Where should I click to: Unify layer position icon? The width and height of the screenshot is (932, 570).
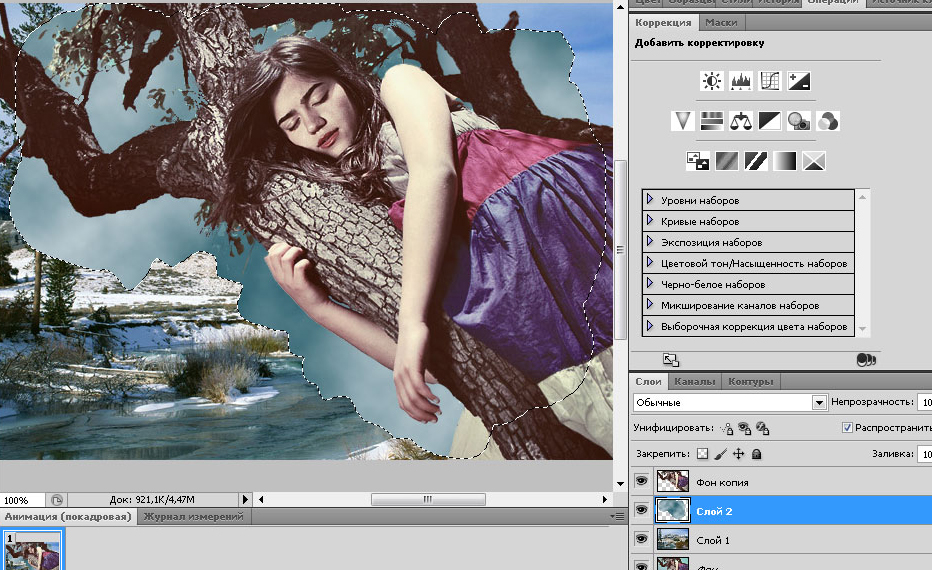[x=727, y=428]
